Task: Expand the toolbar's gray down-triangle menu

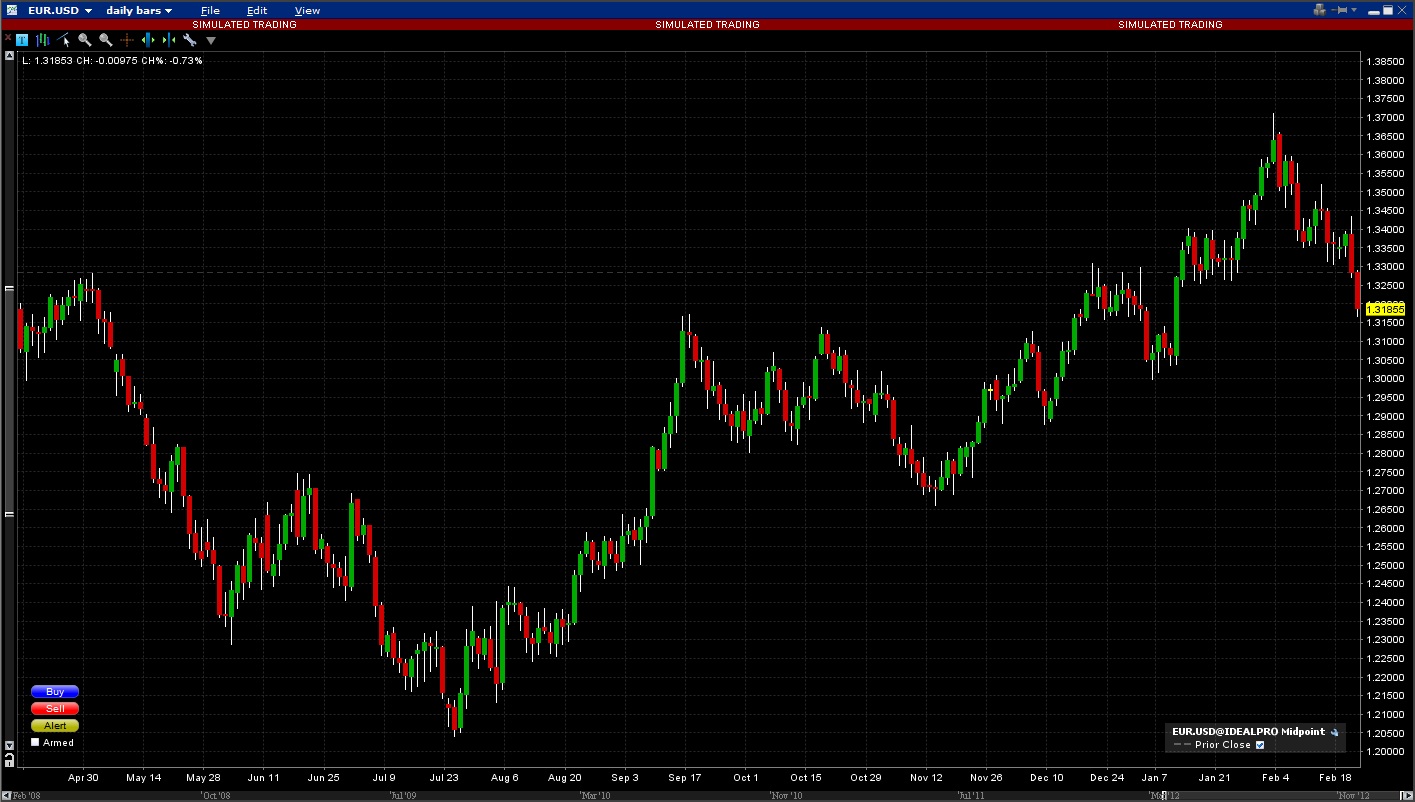Action: coord(211,41)
